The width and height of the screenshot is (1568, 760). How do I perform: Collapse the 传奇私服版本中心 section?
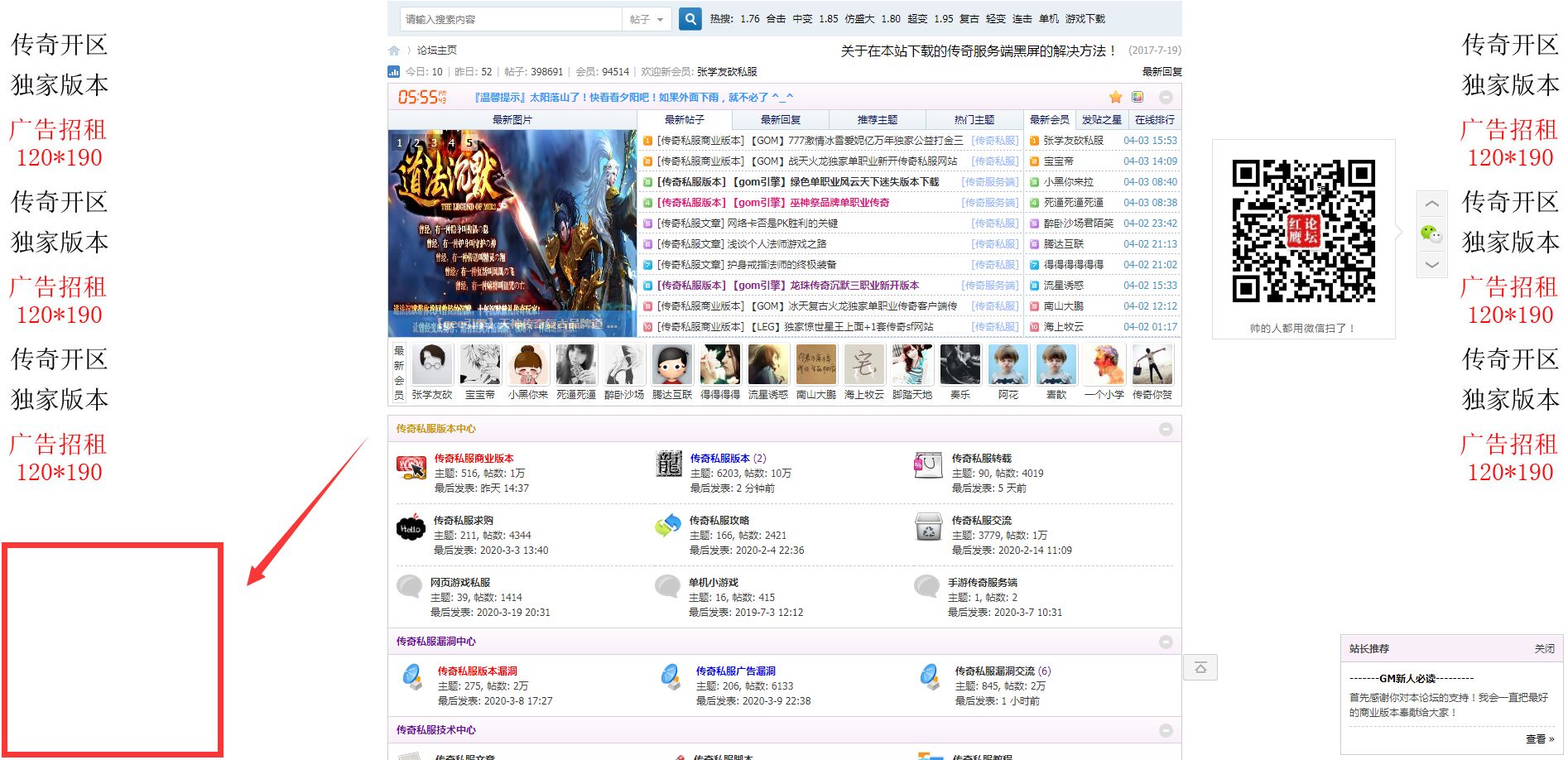tap(1166, 429)
